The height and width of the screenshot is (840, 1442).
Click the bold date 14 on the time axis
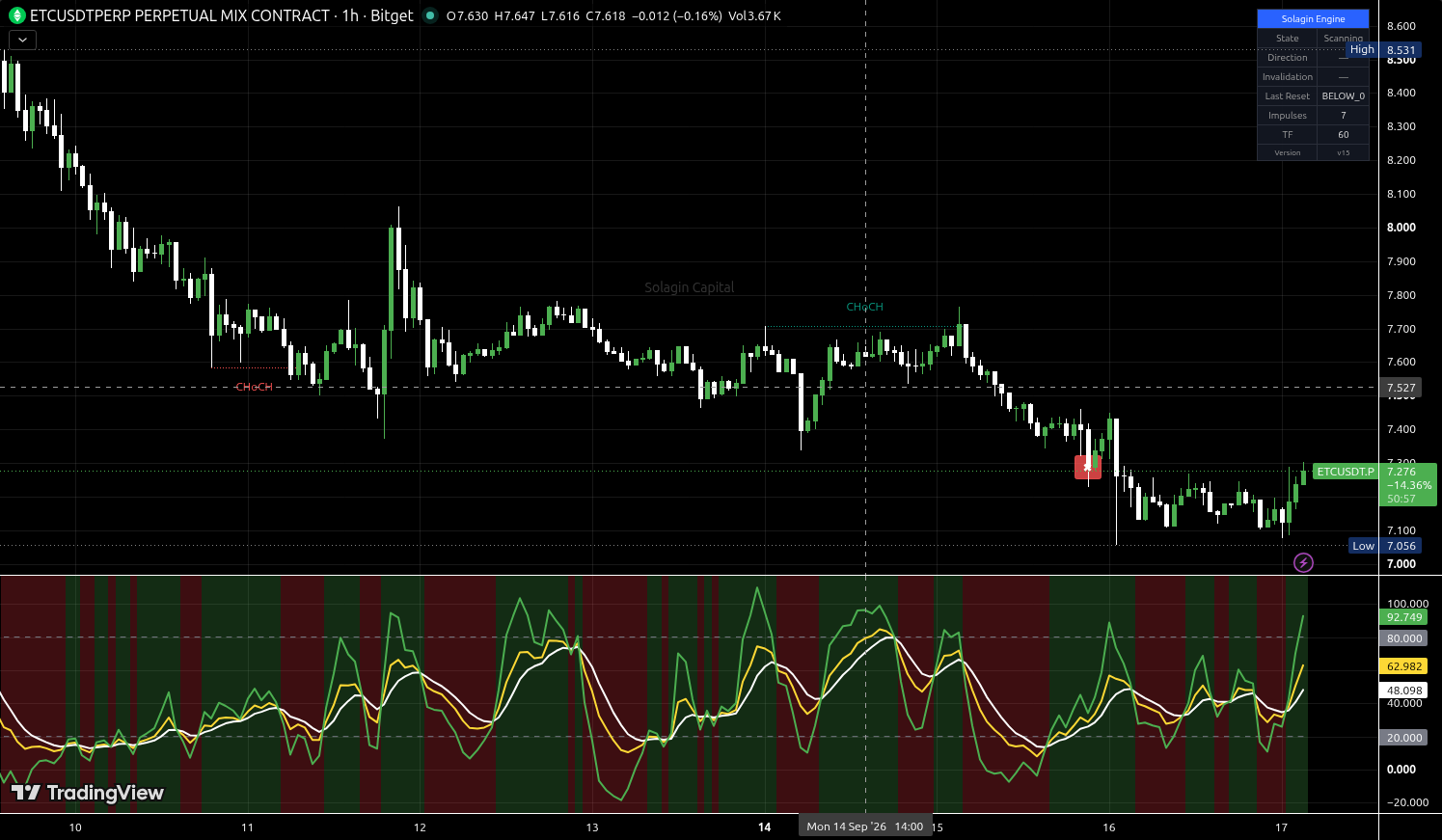[765, 827]
